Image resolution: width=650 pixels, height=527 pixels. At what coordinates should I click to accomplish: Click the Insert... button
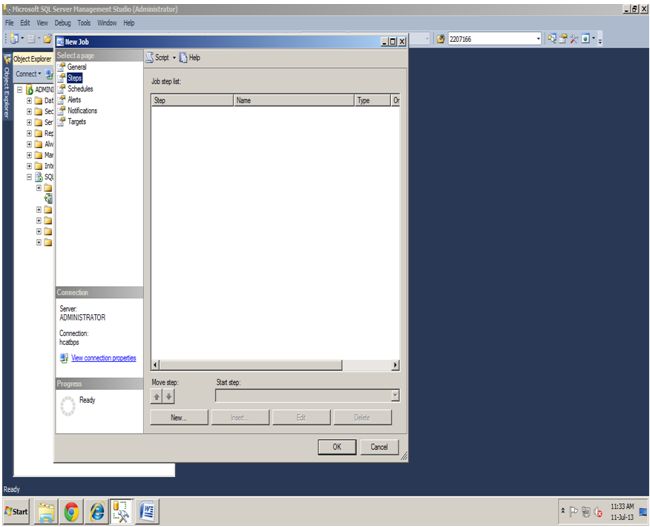coord(240,418)
